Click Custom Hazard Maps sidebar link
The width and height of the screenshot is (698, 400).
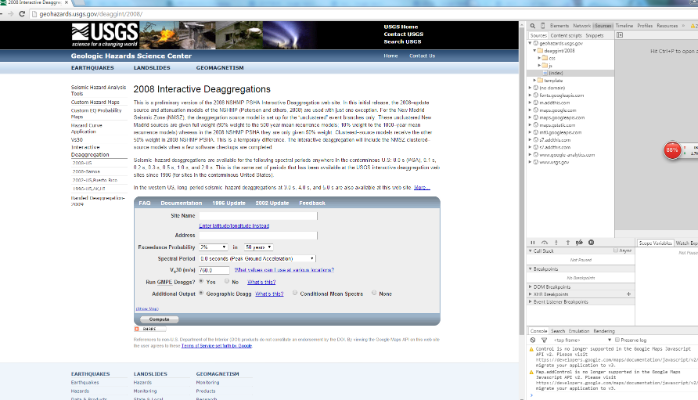point(95,102)
